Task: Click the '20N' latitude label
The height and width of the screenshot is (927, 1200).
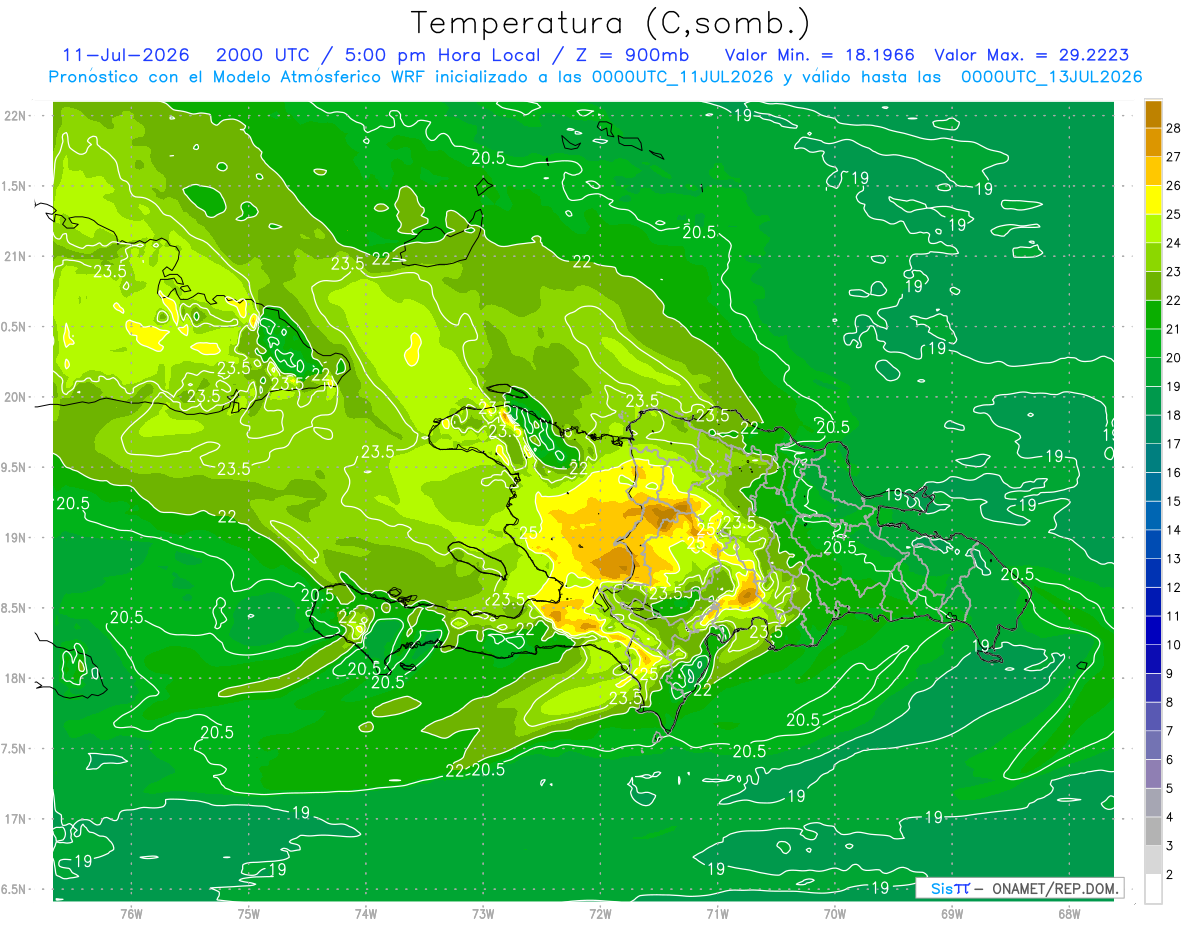Action: click(x=15, y=397)
